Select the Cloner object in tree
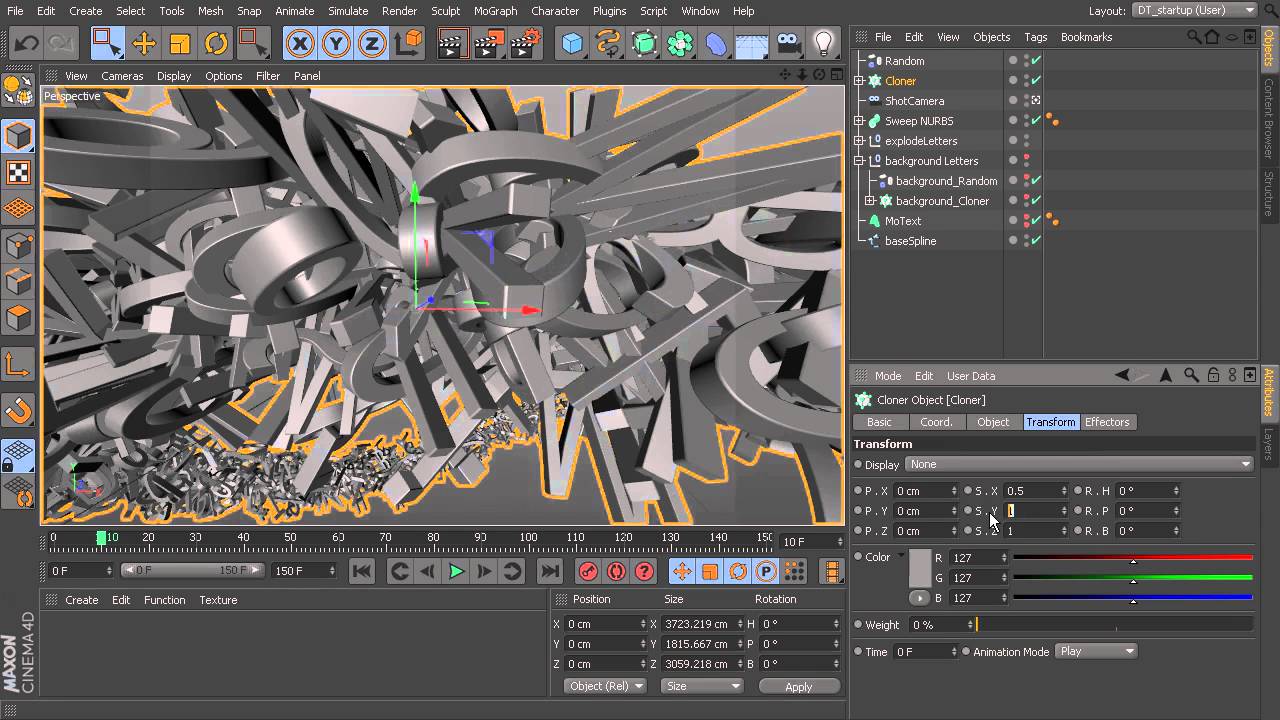The height and width of the screenshot is (720, 1280). point(900,81)
